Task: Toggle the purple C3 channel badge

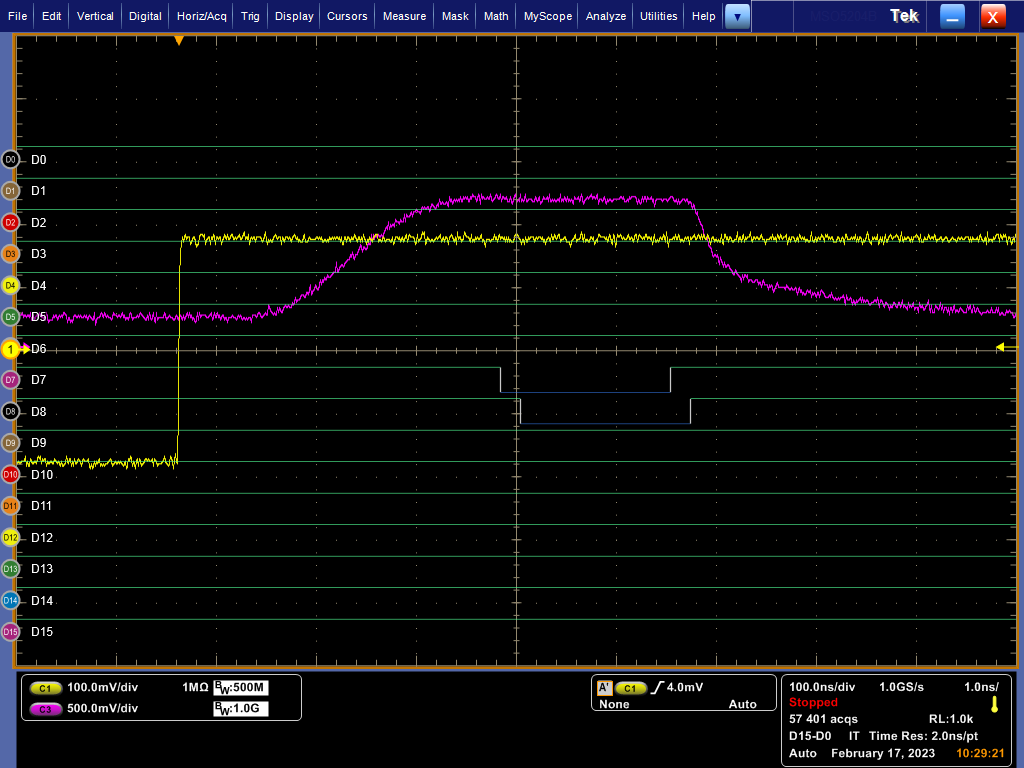Action: point(45,708)
